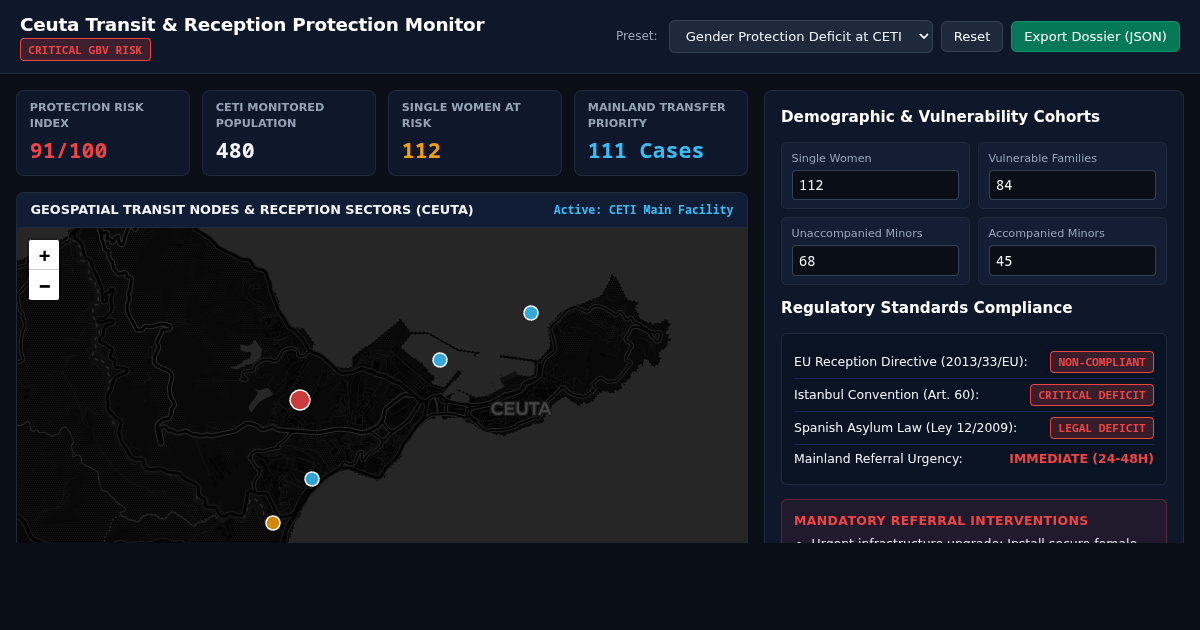This screenshot has height=630, width=1200.
Task: Click the Active: CETI Main Facility label
Action: click(x=643, y=210)
